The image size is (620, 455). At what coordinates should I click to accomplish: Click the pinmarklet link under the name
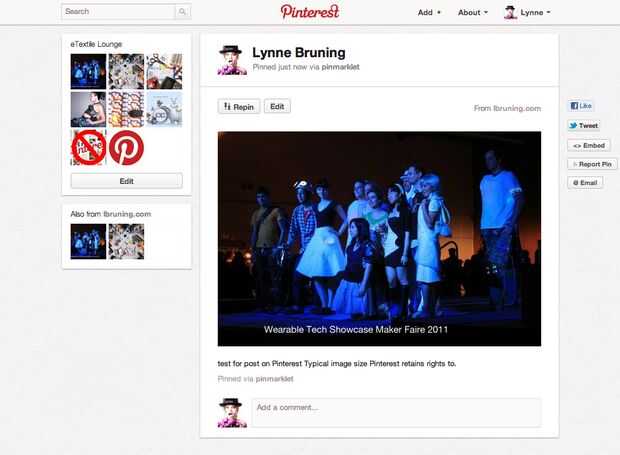pos(340,67)
